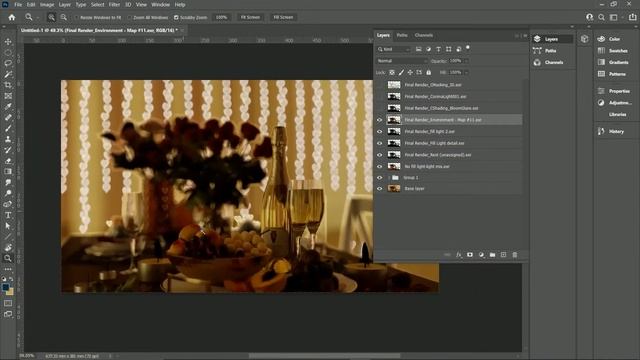Screen dimensions: 640x360
Task: Open the Window menu
Action: tap(160, 4)
